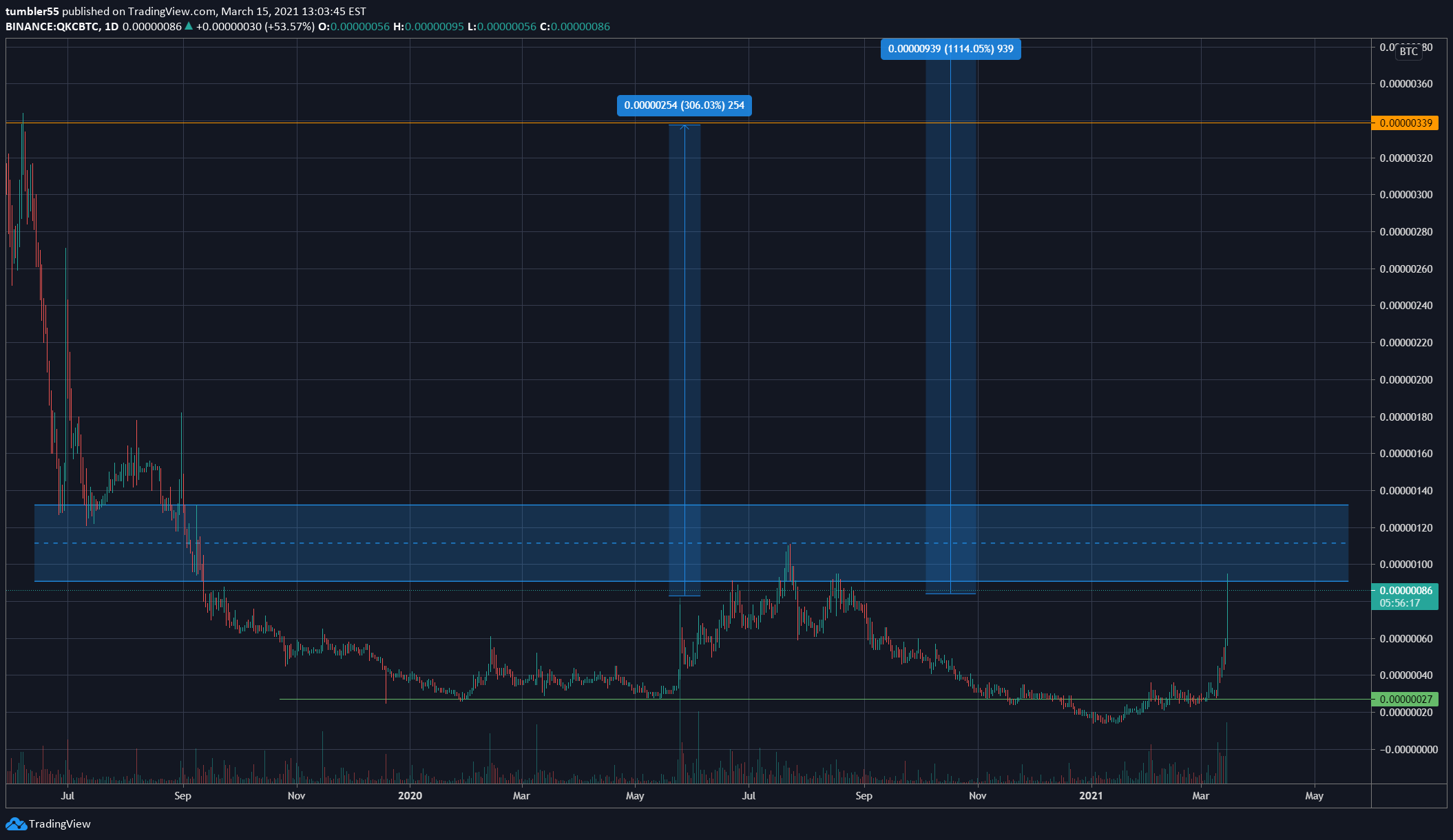The width and height of the screenshot is (1453, 840).
Task: Select the BTC currency label on price axis
Action: (x=1408, y=52)
